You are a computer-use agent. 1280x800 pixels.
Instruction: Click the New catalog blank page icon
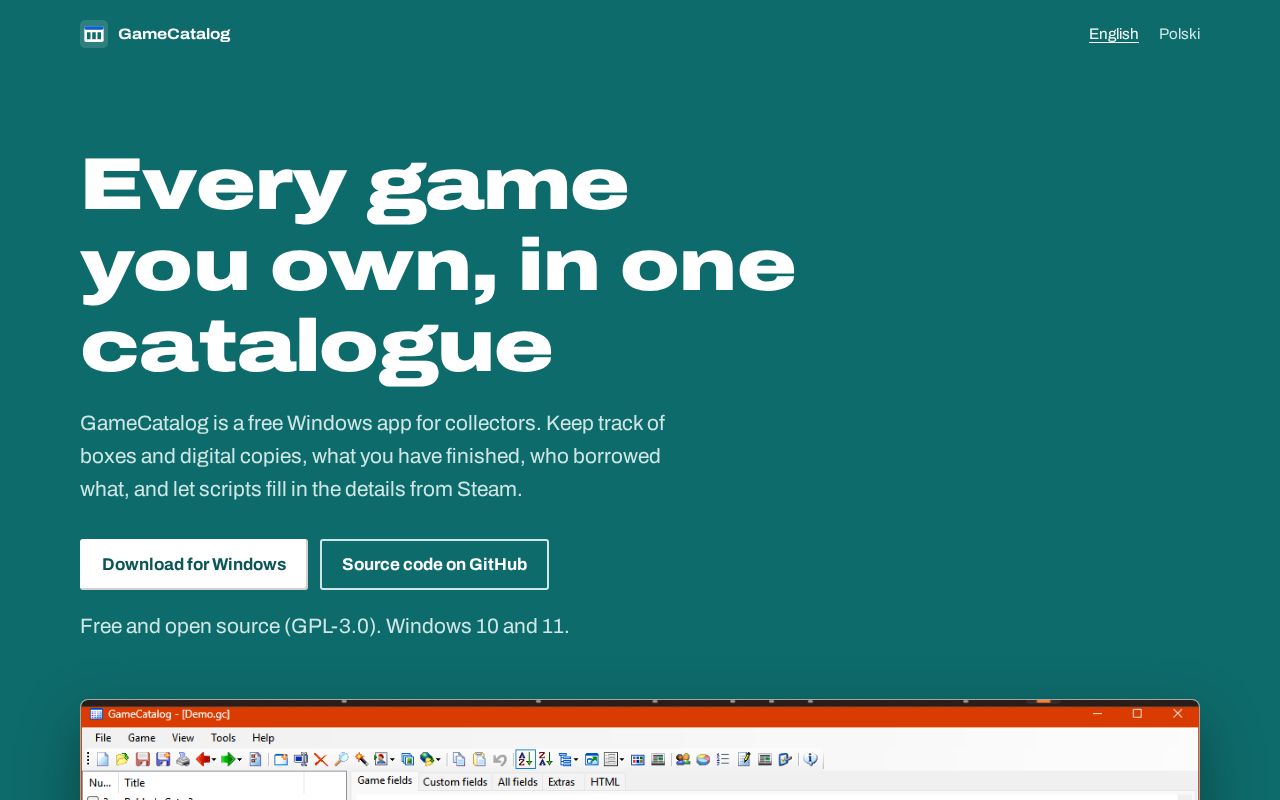[102, 760]
